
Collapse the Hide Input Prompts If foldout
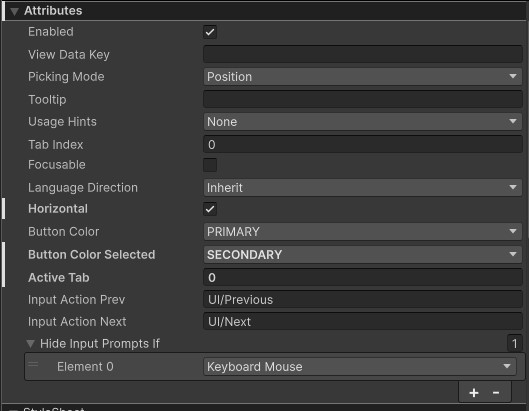tap(30, 344)
